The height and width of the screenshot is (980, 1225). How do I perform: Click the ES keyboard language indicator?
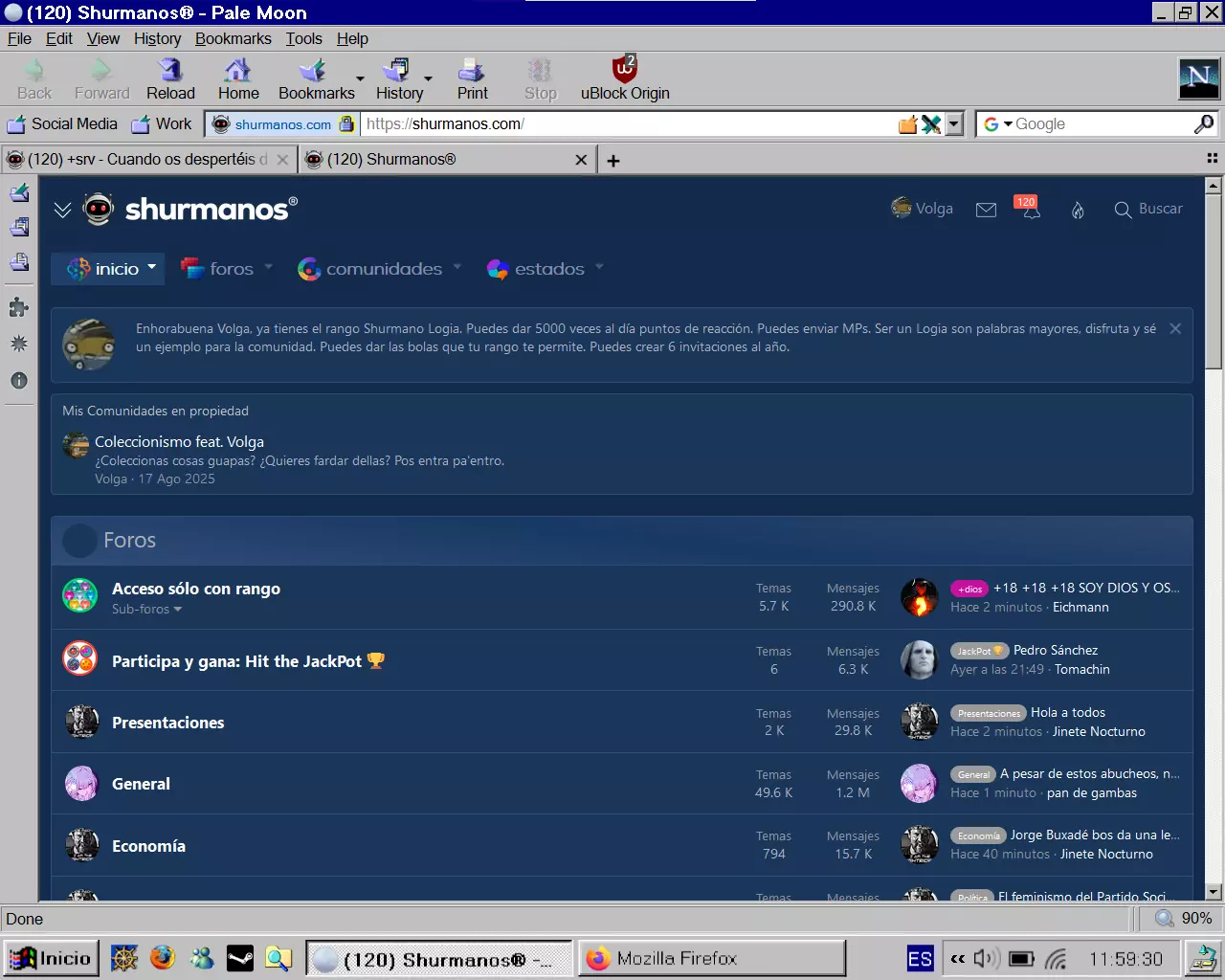tap(920, 958)
